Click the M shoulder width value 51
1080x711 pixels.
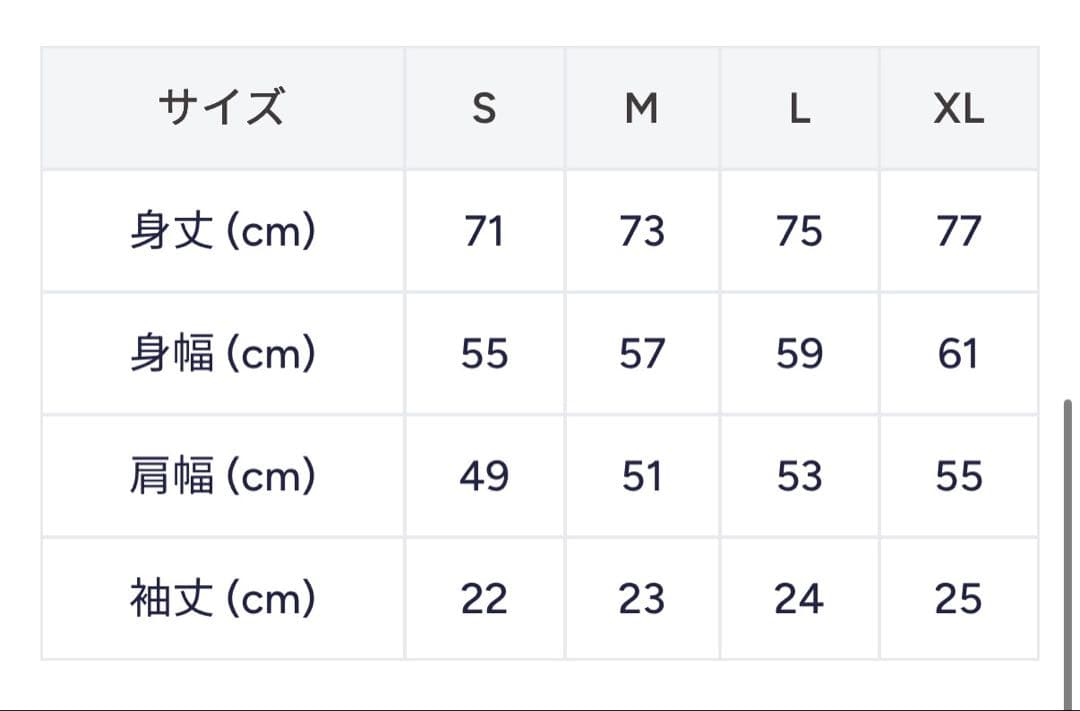pos(641,476)
